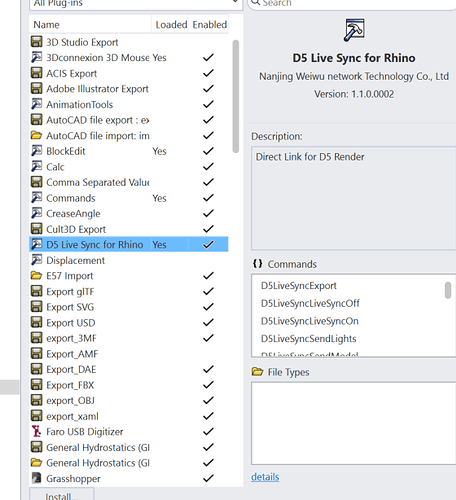The image size is (456, 500).
Task: Click the Export SVG disk icon
Action: point(37,307)
